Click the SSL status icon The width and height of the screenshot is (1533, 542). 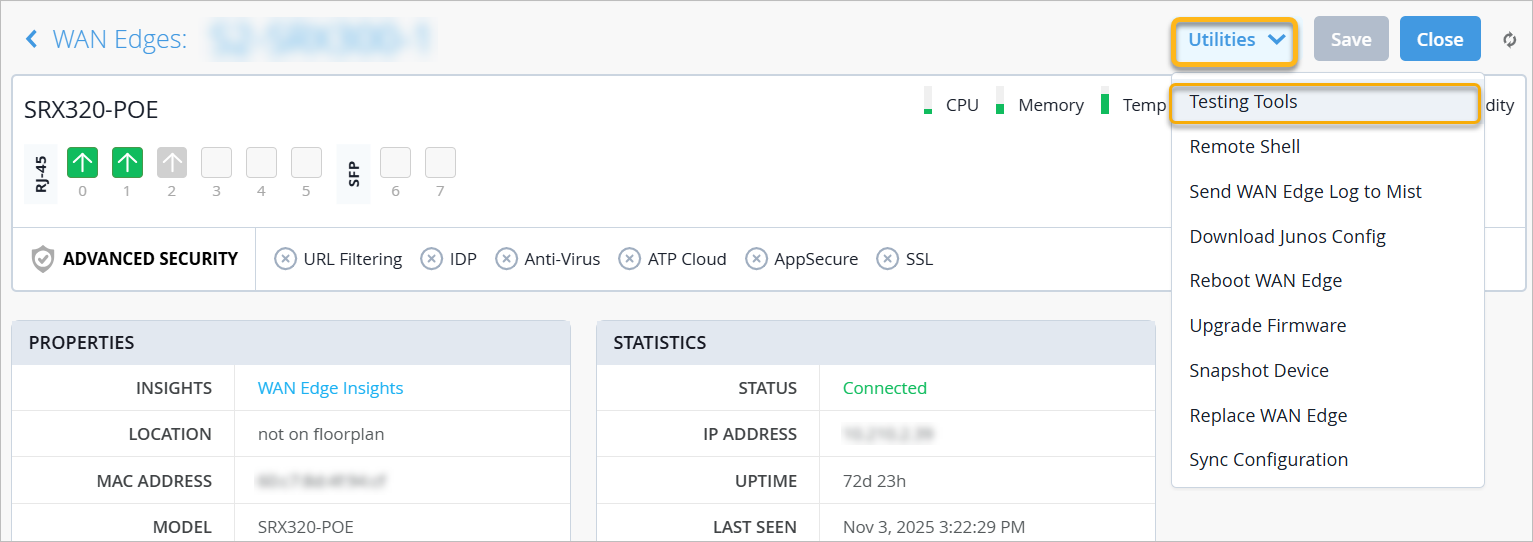[887, 260]
